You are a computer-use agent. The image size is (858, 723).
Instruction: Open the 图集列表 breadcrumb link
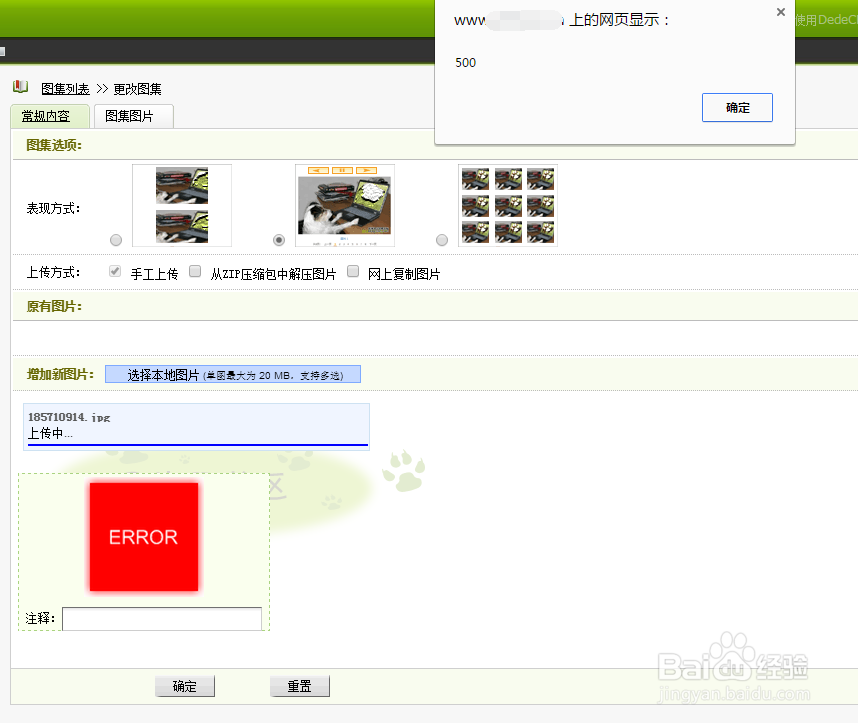tap(65, 89)
